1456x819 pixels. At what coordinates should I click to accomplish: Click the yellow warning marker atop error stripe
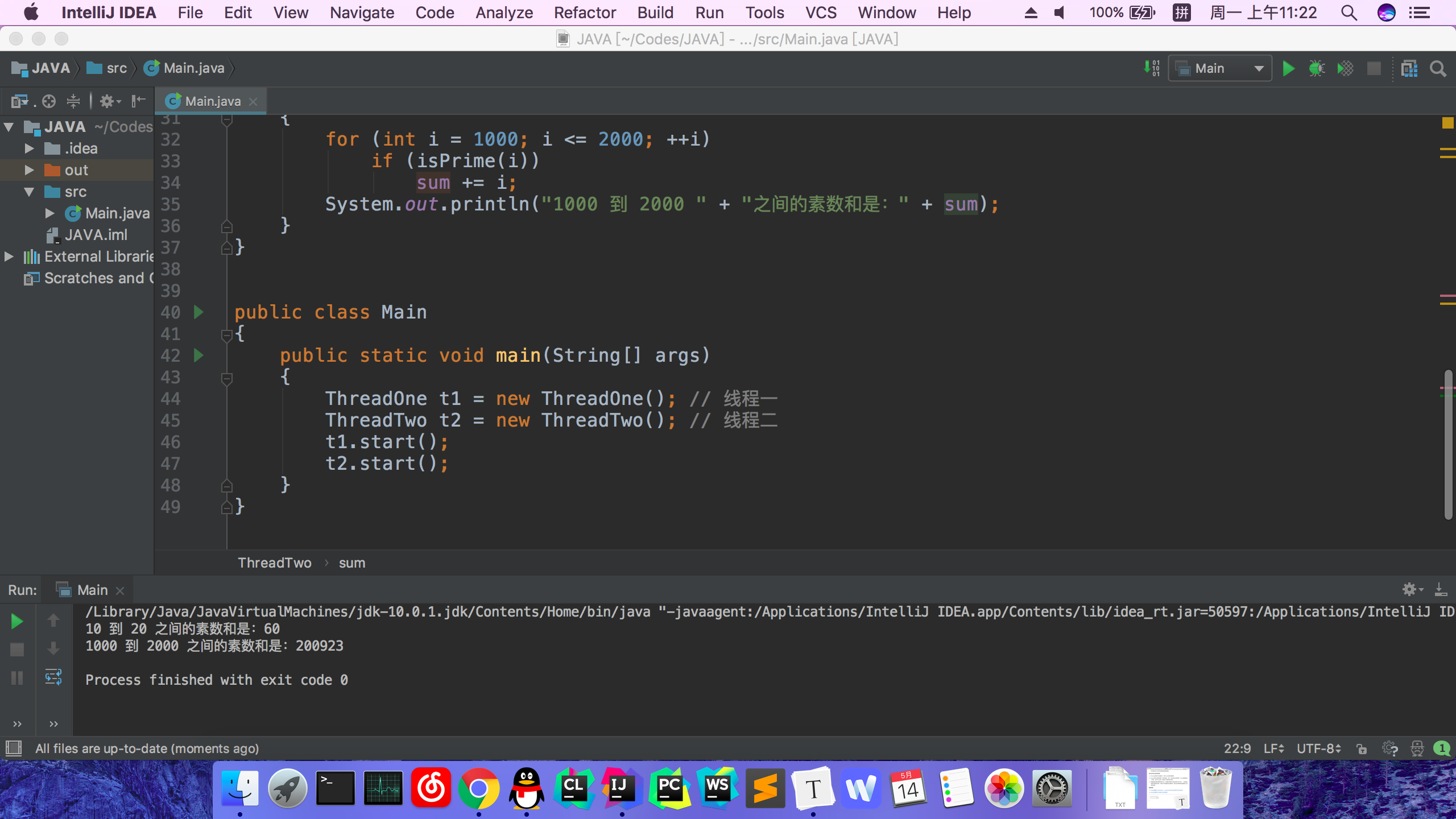pos(1448,123)
